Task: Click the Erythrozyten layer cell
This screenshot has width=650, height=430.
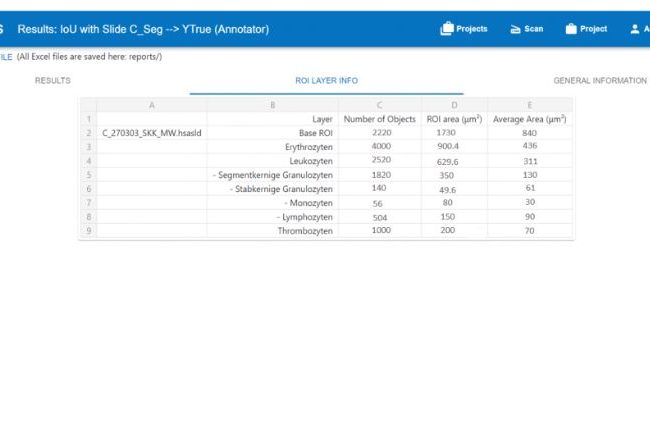Action: (272, 147)
